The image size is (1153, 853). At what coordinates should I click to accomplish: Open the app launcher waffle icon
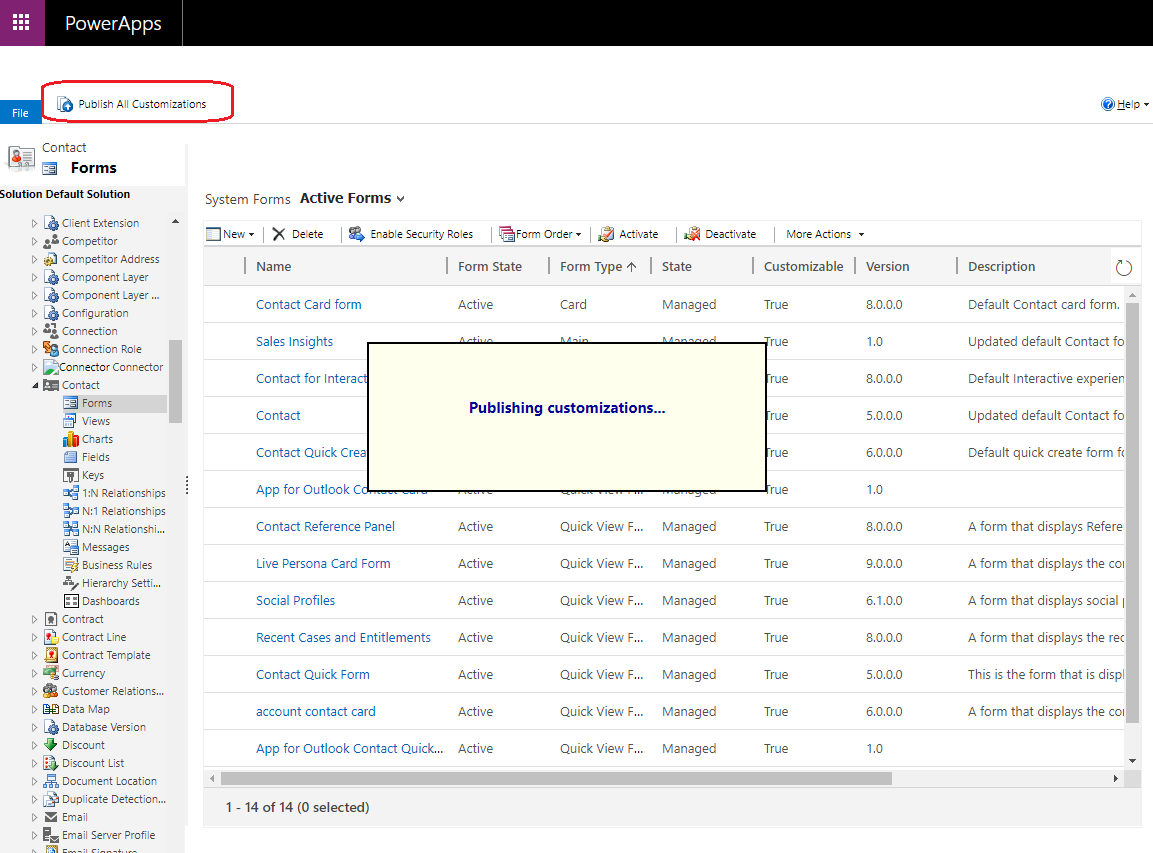click(21, 22)
